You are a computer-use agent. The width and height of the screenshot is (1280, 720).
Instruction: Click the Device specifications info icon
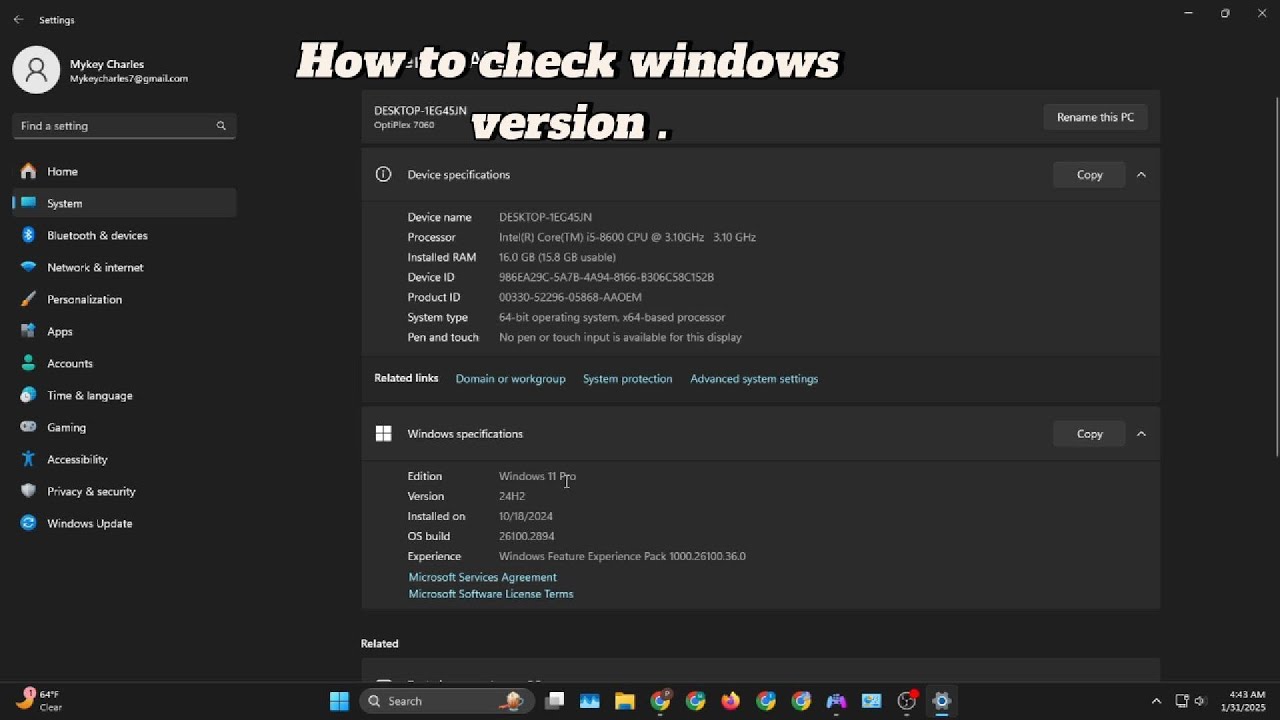383,174
